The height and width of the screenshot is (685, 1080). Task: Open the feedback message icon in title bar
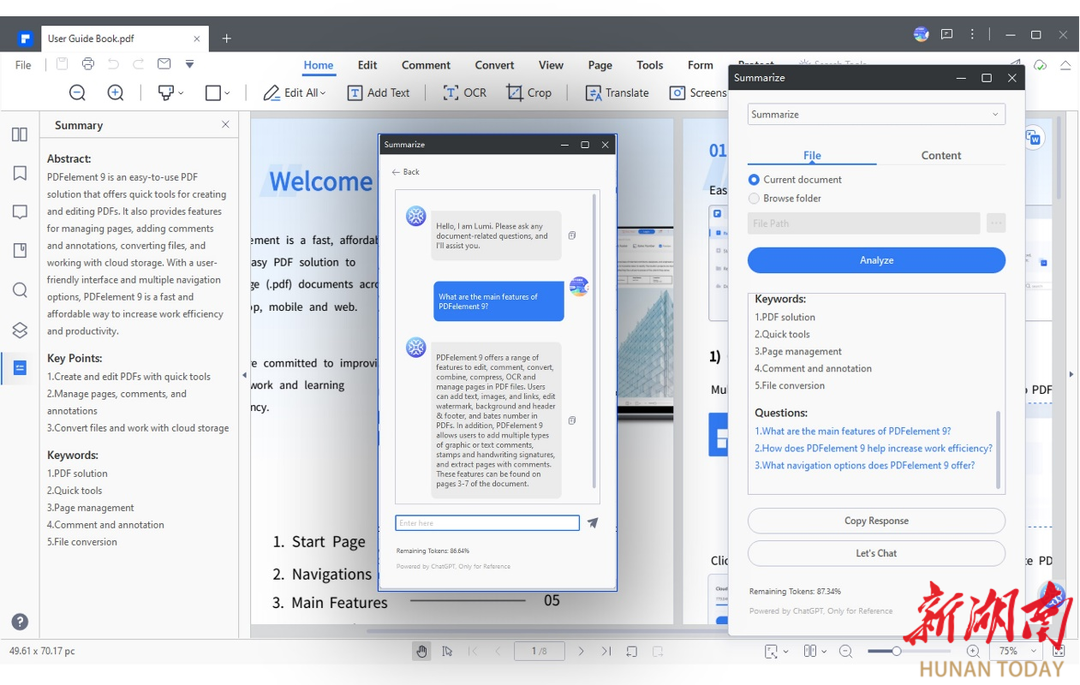[x=947, y=34]
